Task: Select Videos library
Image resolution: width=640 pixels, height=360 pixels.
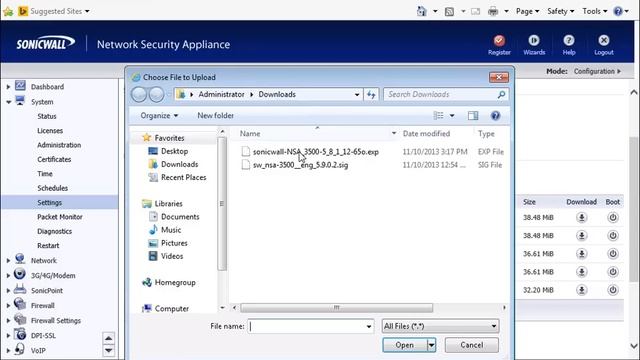Action: point(172,256)
